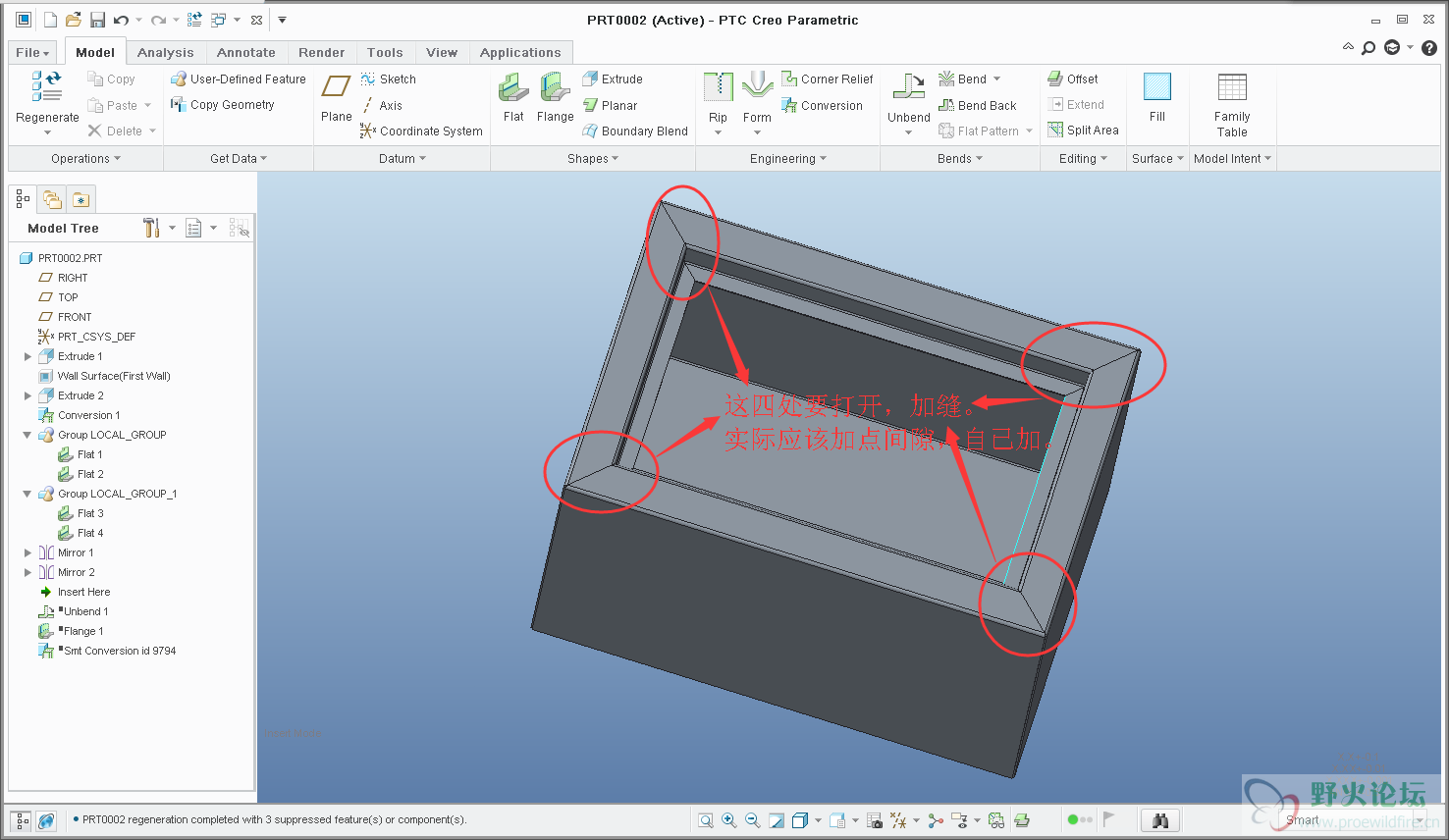Image resolution: width=1449 pixels, height=840 pixels.
Task: Open the File menu
Action: (x=32, y=53)
